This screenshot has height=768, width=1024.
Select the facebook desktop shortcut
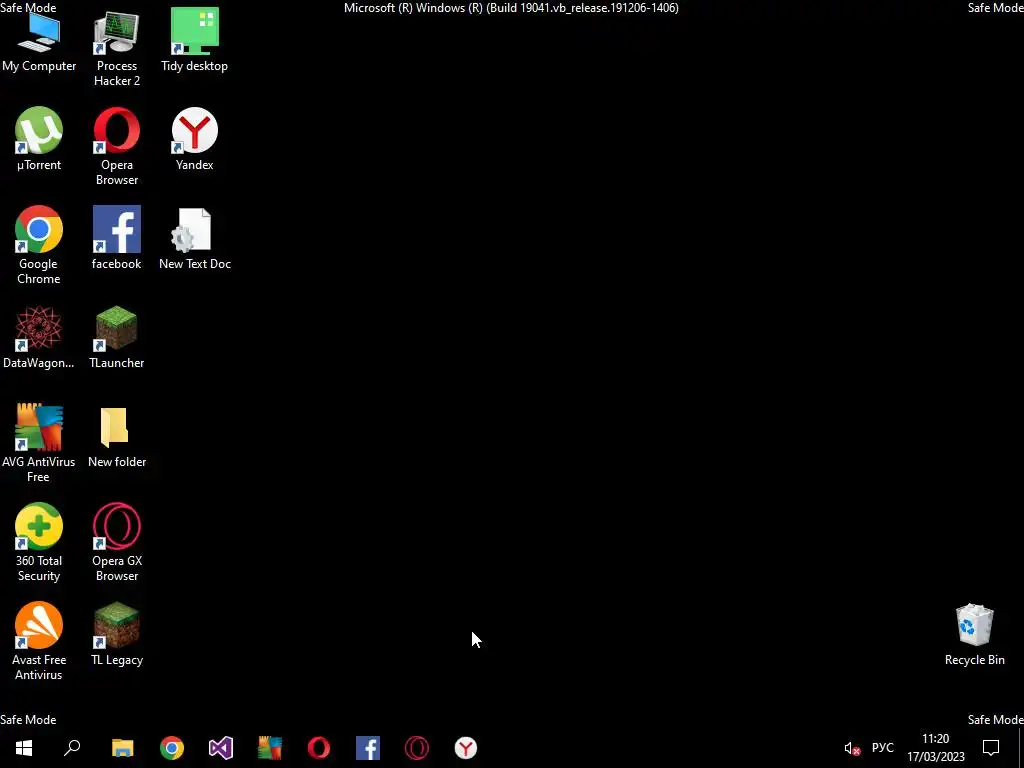pyautogui.click(x=116, y=238)
